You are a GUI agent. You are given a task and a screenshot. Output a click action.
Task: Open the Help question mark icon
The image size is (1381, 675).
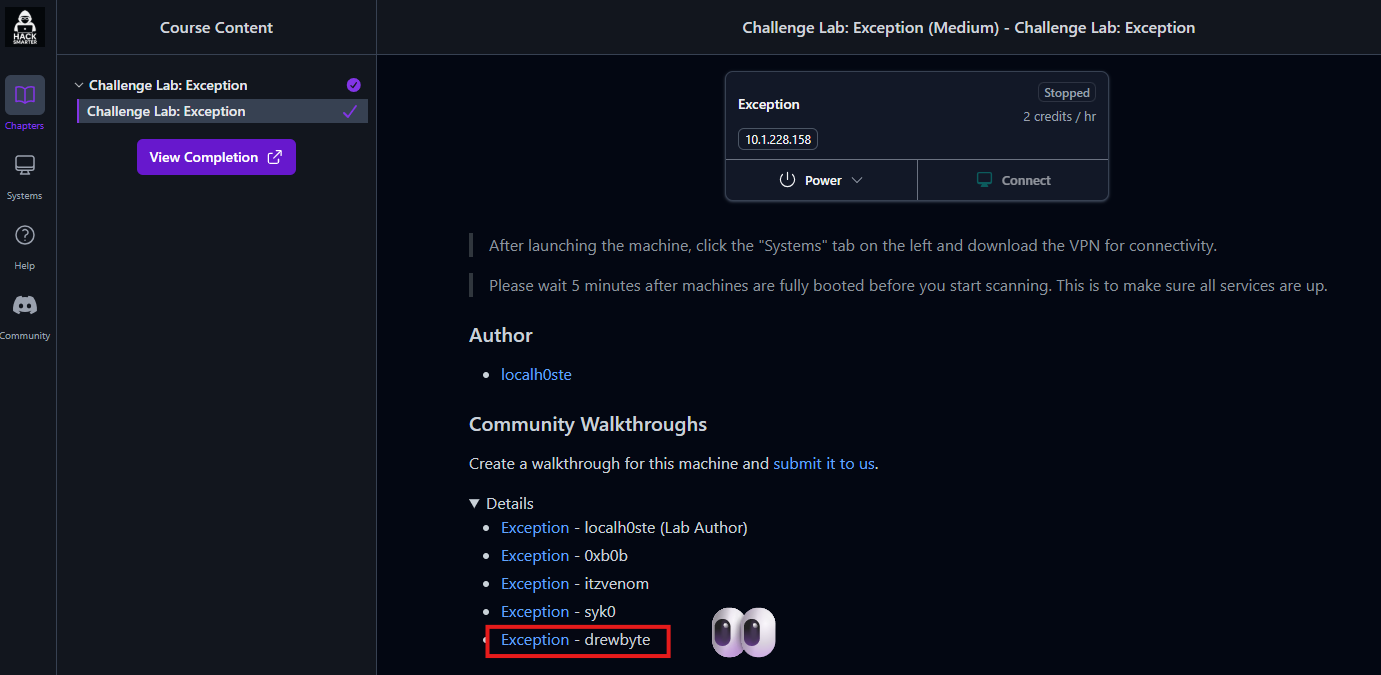[x=25, y=236]
